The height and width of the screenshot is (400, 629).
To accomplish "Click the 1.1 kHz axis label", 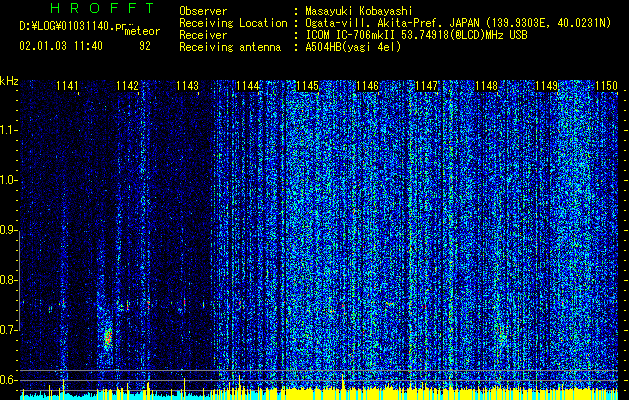I will pyautogui.click(x=9, y=130).
